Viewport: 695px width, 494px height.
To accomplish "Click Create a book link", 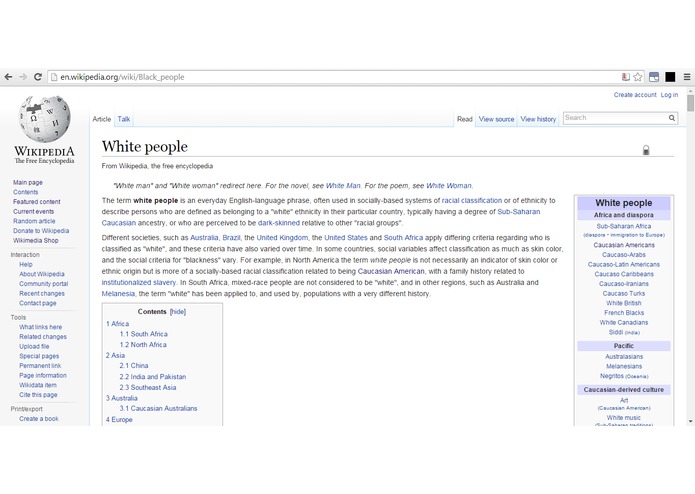I will [39, 419].
